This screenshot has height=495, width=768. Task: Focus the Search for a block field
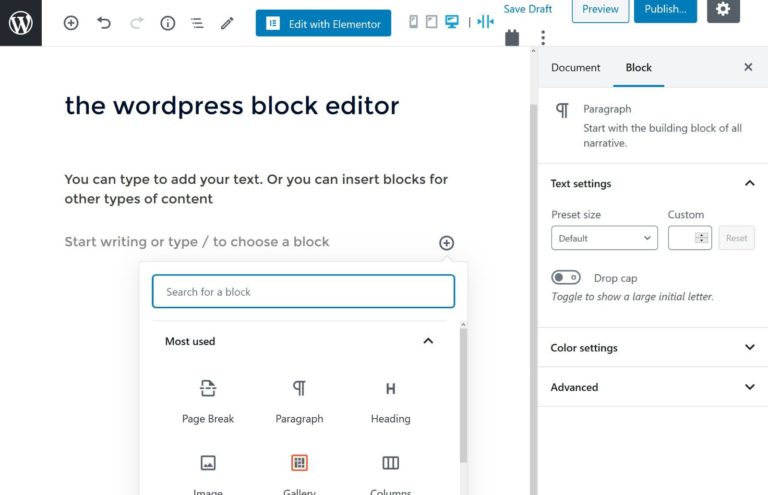(x=303, y=291)
